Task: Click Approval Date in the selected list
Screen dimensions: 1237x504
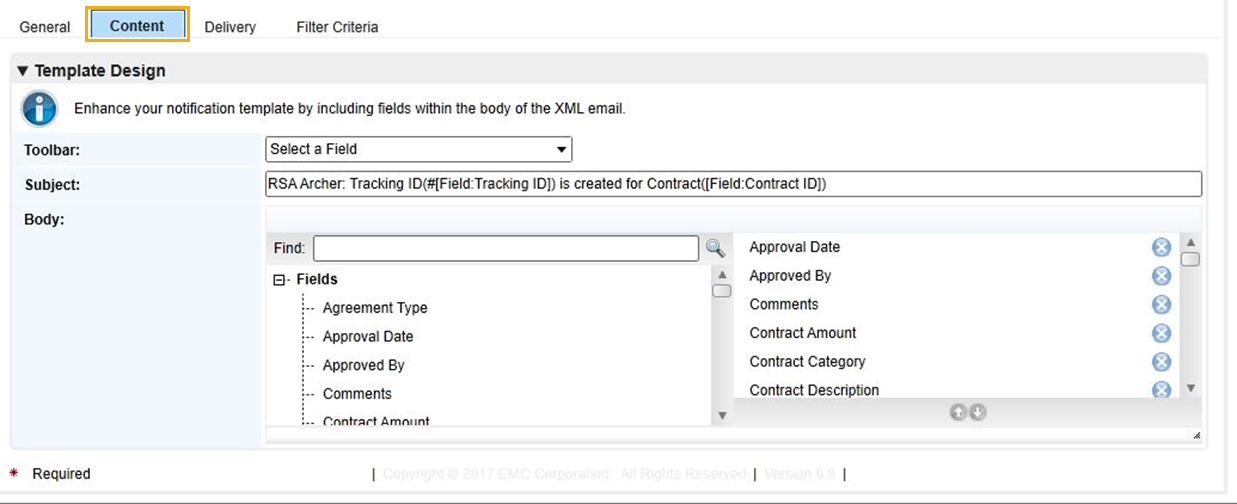Action: (x=794, y=247)
